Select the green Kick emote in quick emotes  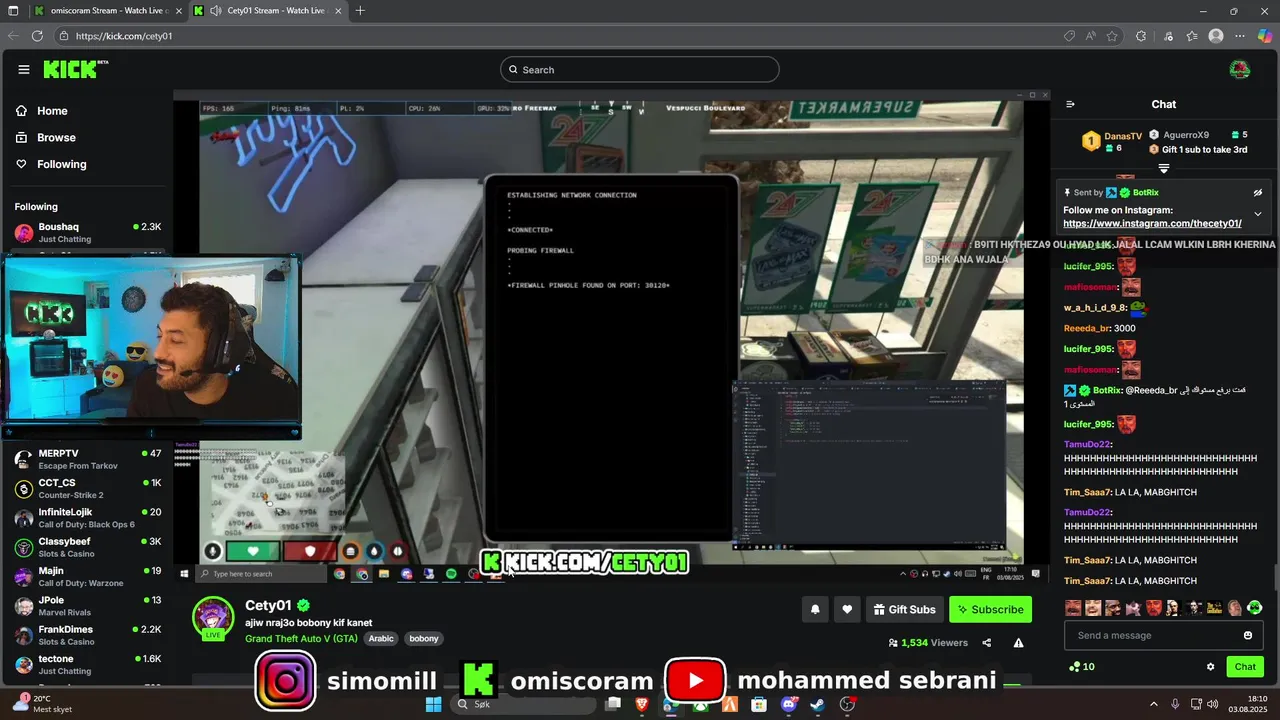click(x=1255, y=608)
